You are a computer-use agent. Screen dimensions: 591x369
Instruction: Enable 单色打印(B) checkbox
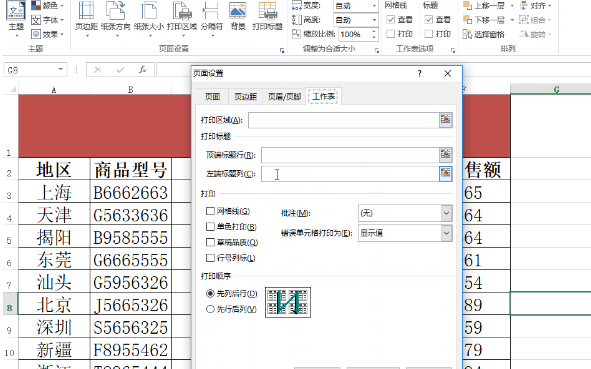210,227
